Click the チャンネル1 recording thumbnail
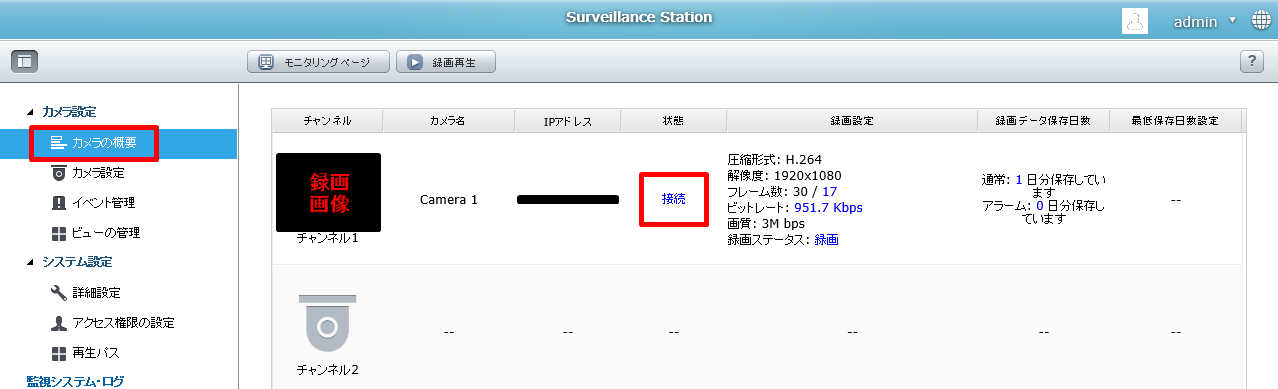The width and height of the screenshot is (1278, 389). tap(328, 193)
